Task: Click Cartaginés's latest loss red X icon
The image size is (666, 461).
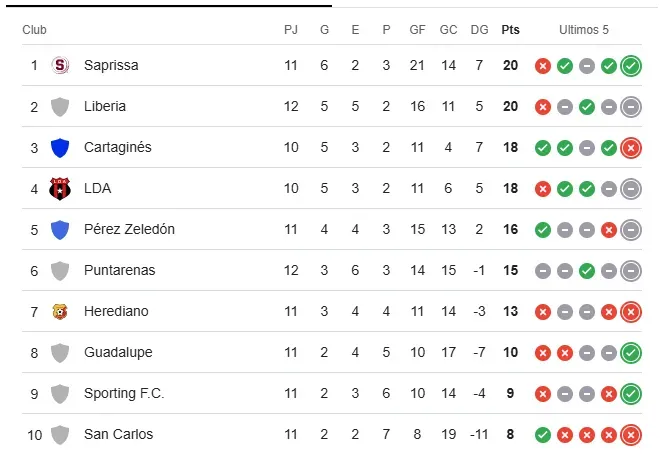Action: coord(630,148)
